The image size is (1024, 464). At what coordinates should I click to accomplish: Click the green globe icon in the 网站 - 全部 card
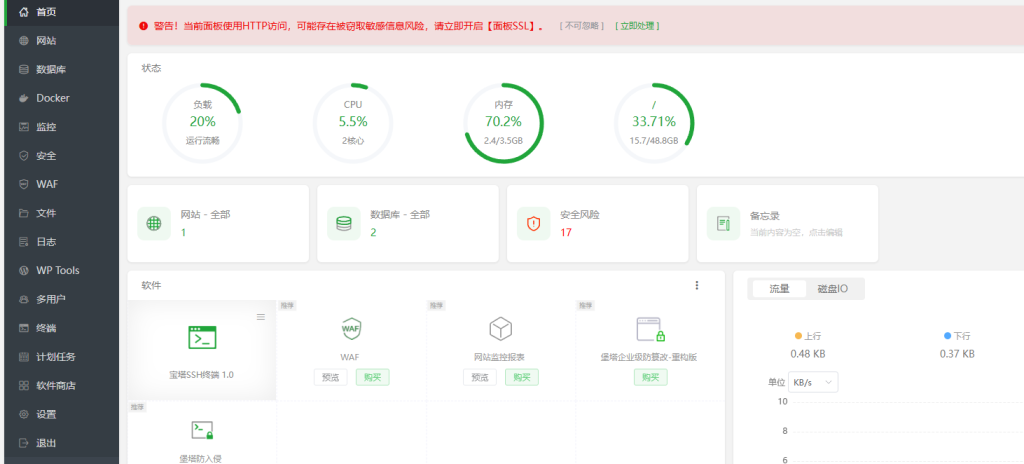pos(154,224)
